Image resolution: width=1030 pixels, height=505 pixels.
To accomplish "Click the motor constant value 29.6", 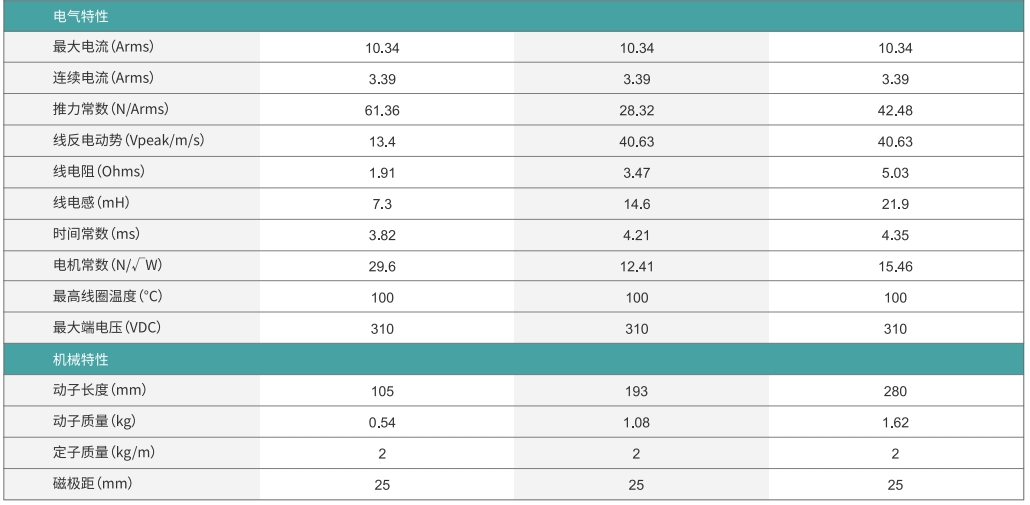I will (383, 266).
